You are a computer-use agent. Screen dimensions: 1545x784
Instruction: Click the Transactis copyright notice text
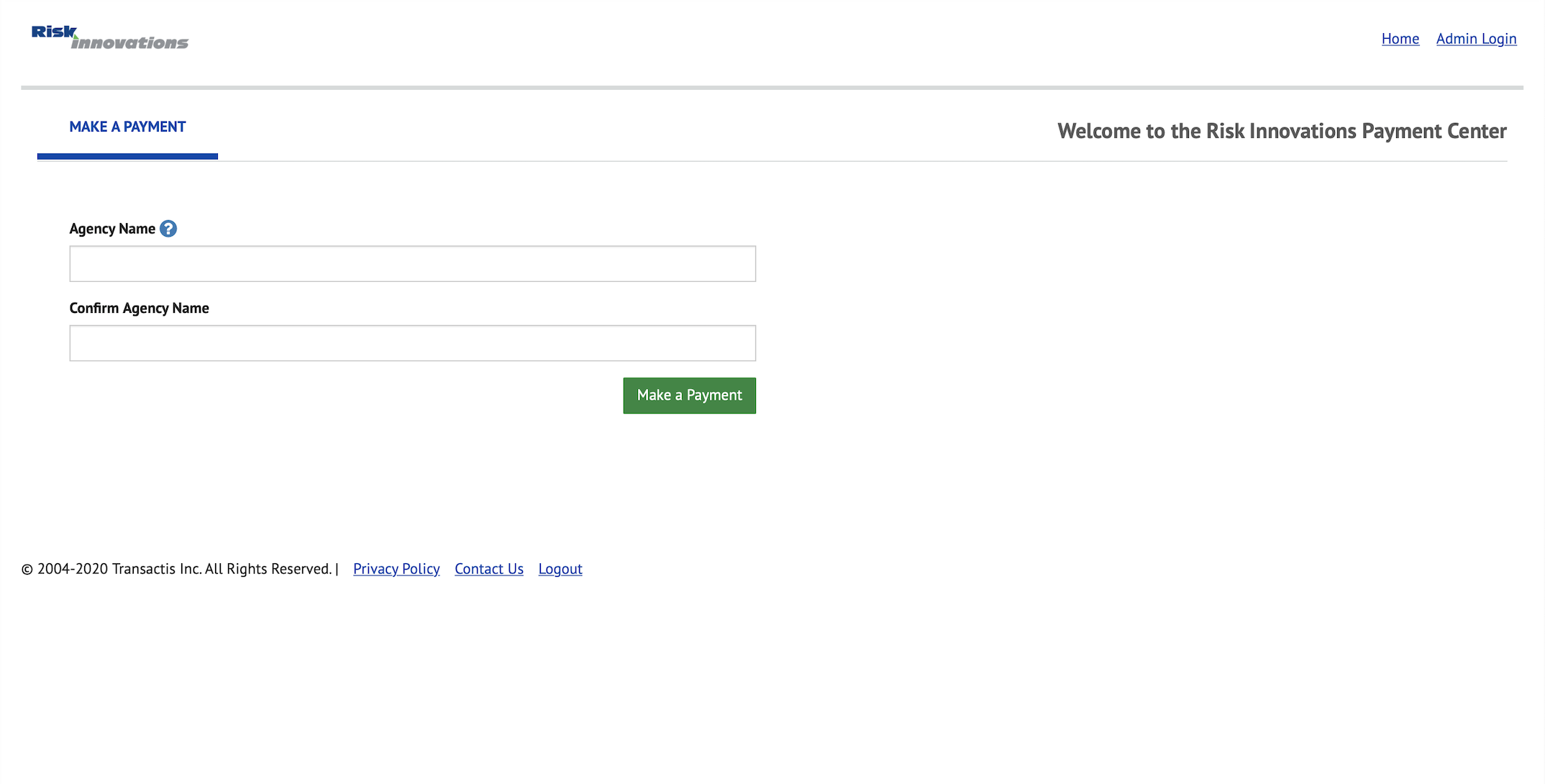tap(176, 569)
